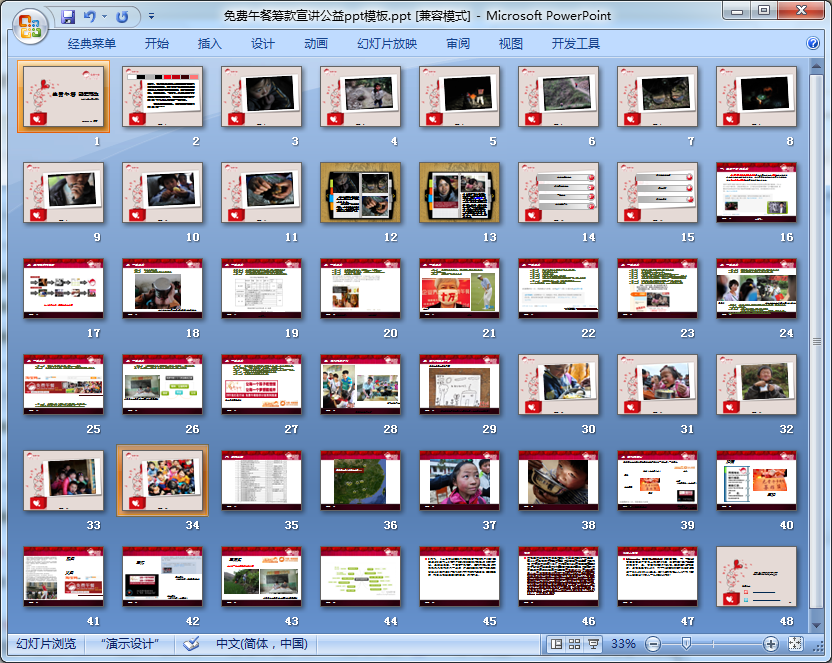832x663 pixels.
Task: Select slide 46 text thumbnail
Action: [559, 576]
